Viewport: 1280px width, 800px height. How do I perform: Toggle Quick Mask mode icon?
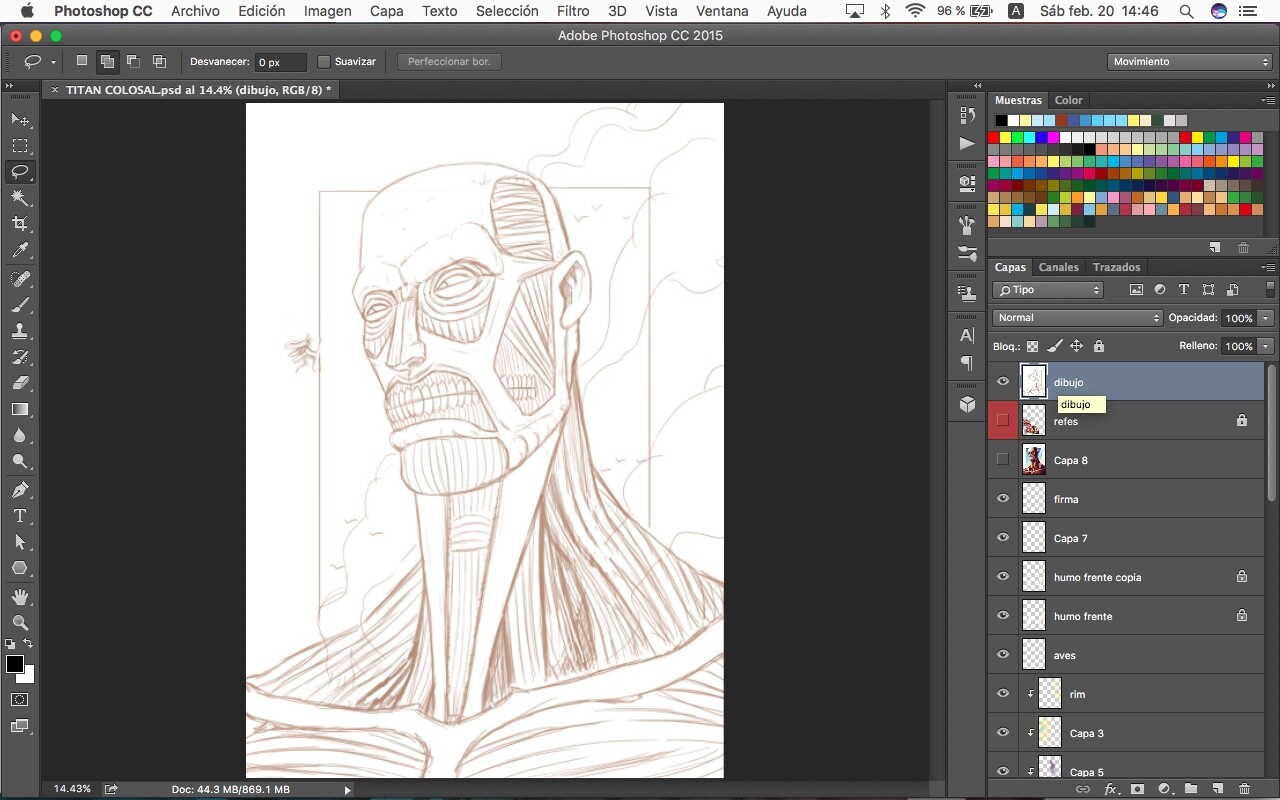[20, 699]
